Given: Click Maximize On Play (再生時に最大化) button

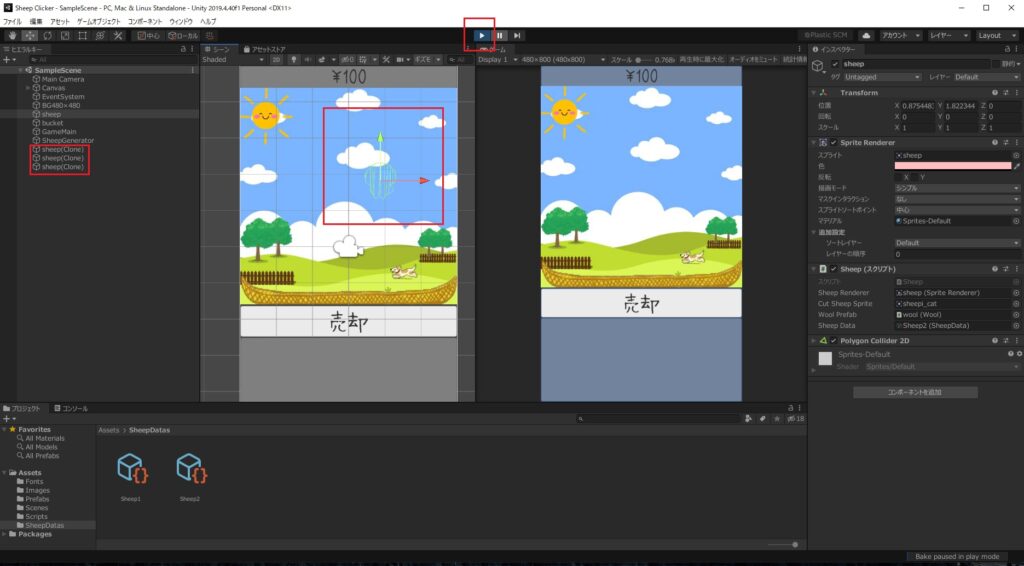Looking at the screenshot, I should coord(701,59).
